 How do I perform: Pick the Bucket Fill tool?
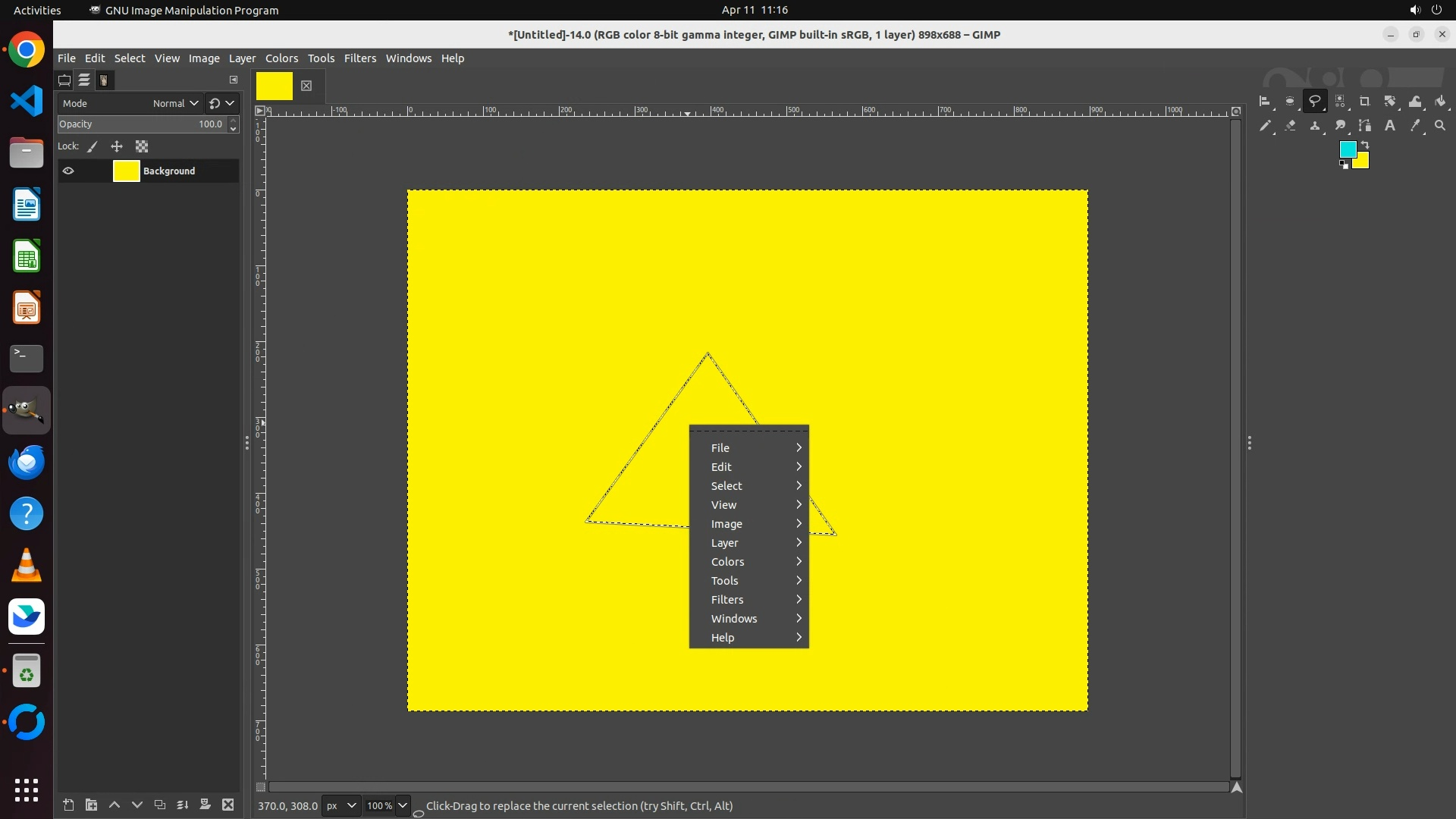click(1440, 101)
